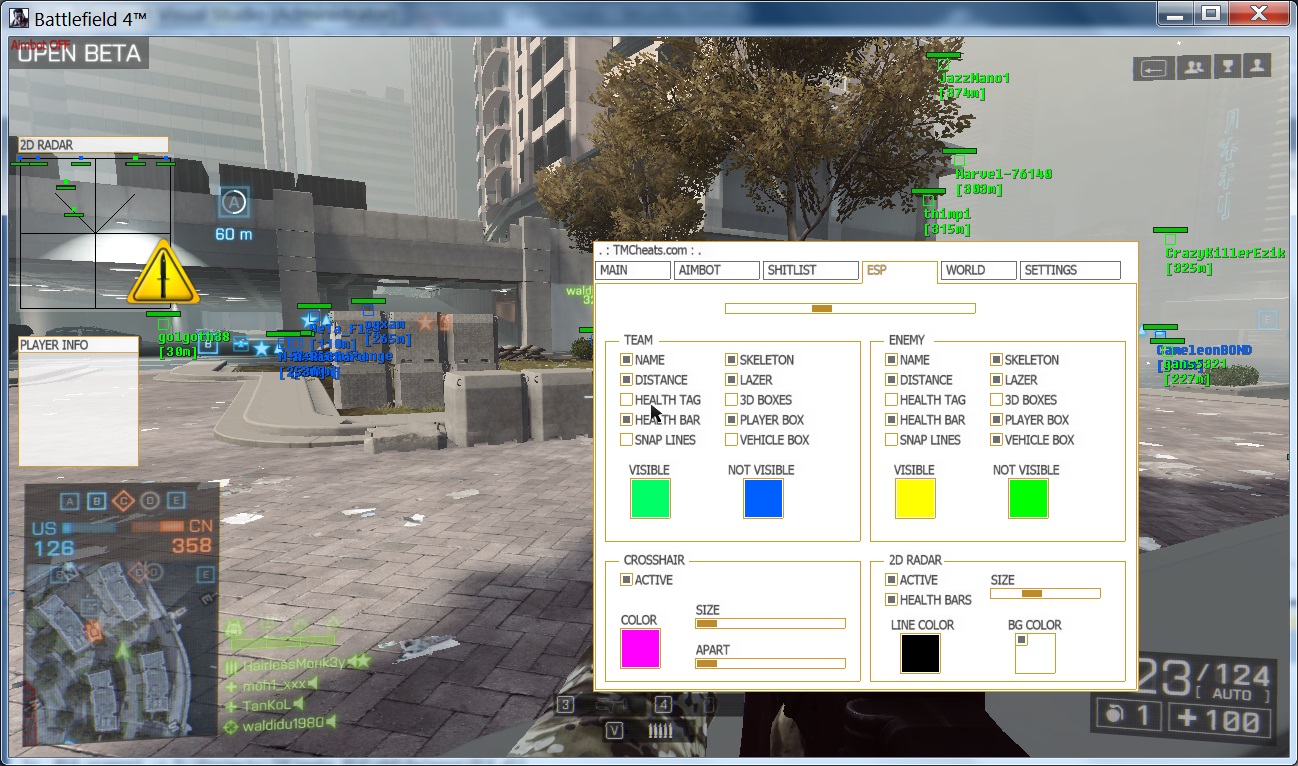This screenshot has width=1298, height=766.
Task: Open the single player profile icon
Action: (x=1257, y=67)
